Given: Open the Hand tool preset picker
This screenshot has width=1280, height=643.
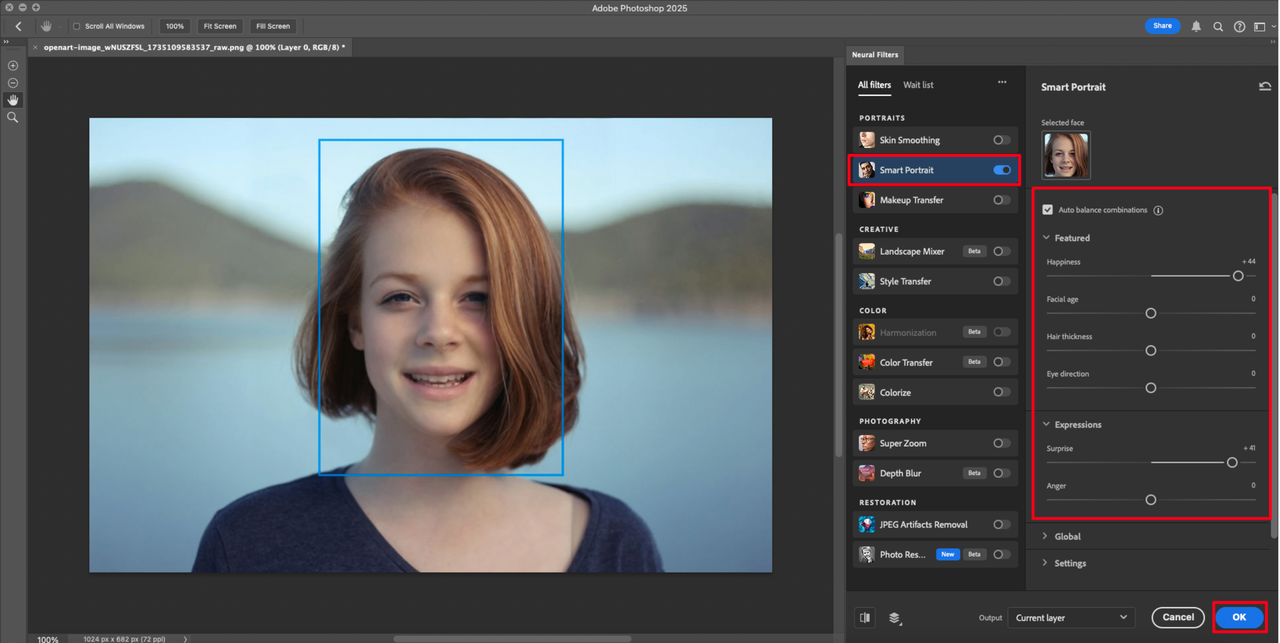Looking at the screenshot, I should pyautogui.click(x=58, y=27).
